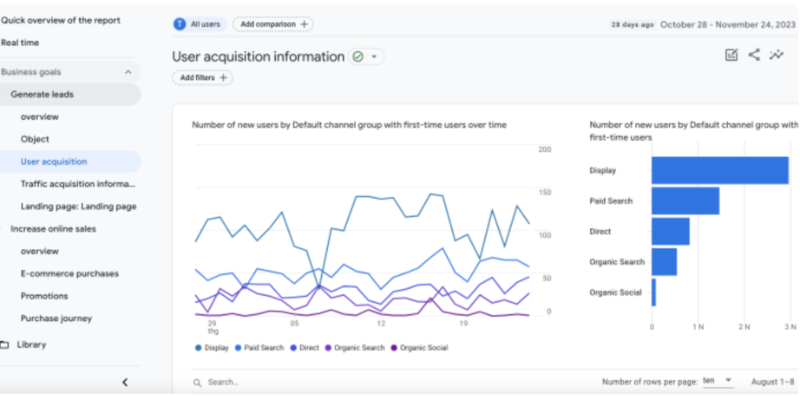Open the rows per page dropdown
The width and height of the screenshot is (800, 396).
click(717, 381)
